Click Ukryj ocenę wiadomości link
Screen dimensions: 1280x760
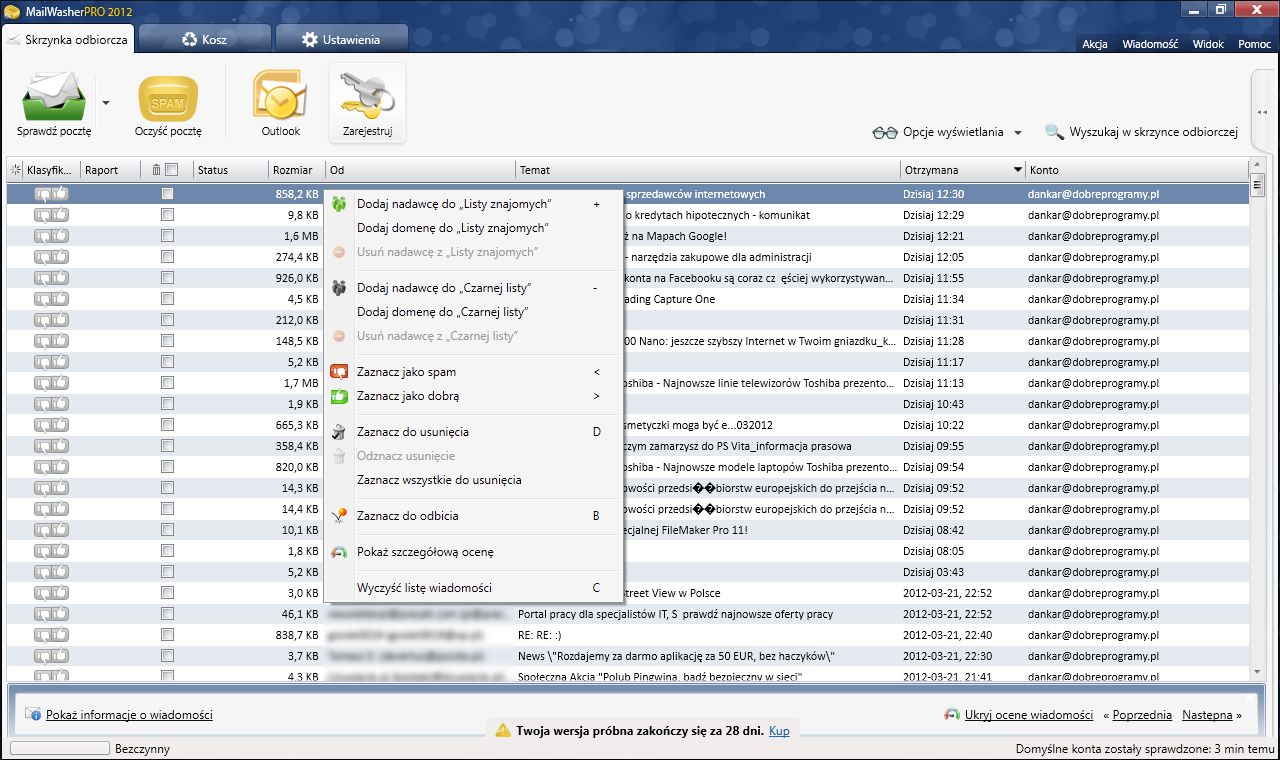click(x=1028, y=715)
